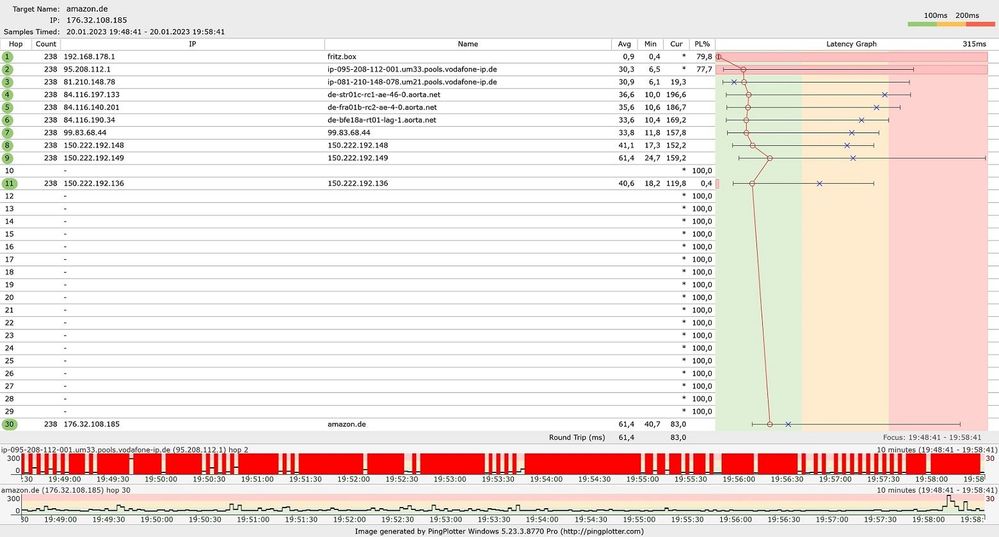Screen dimensions: 999x537
Task: Select IP 81.210.148.78
Action: (x=89, y=82)
